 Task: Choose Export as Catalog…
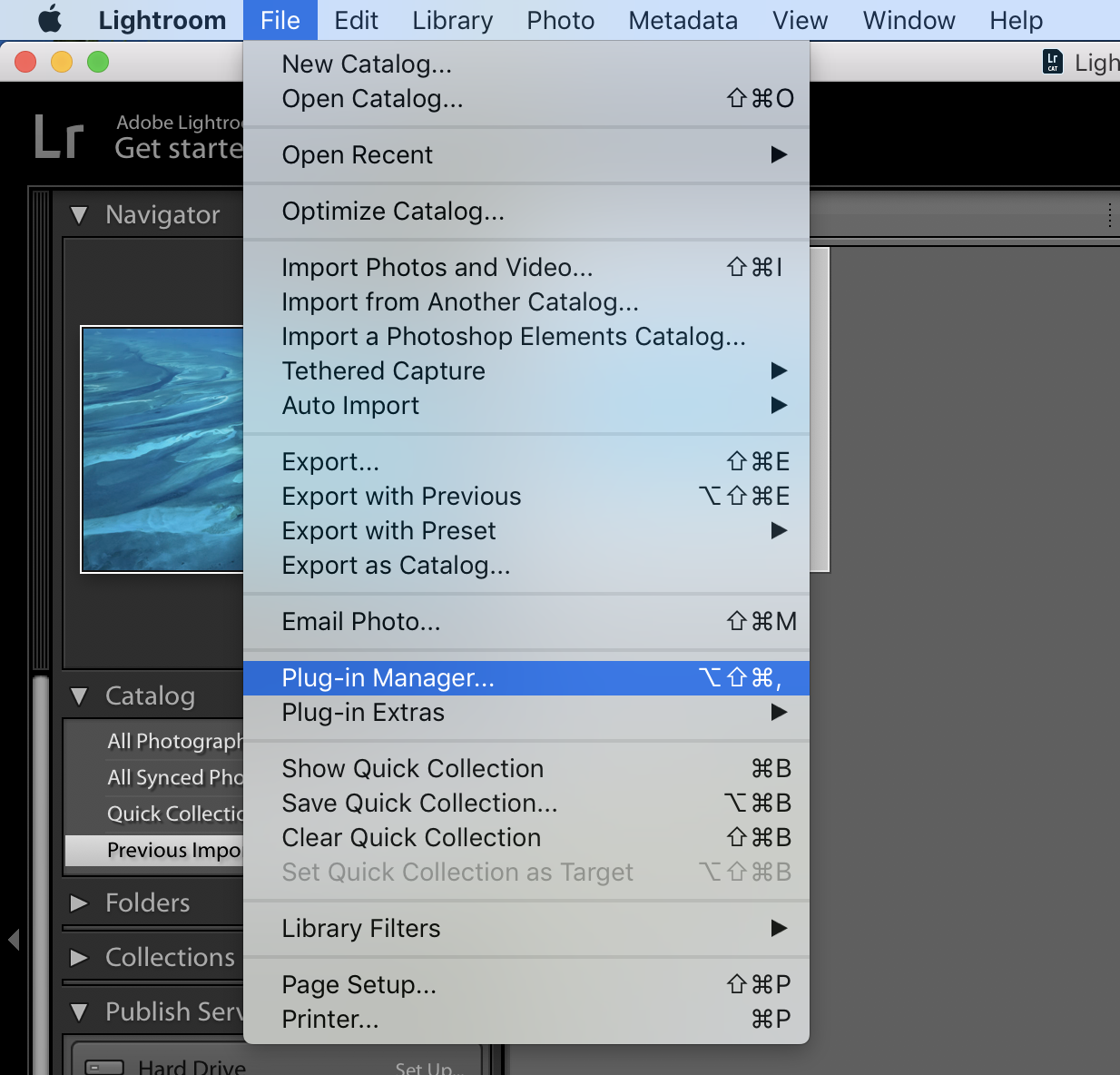[526, 566]
